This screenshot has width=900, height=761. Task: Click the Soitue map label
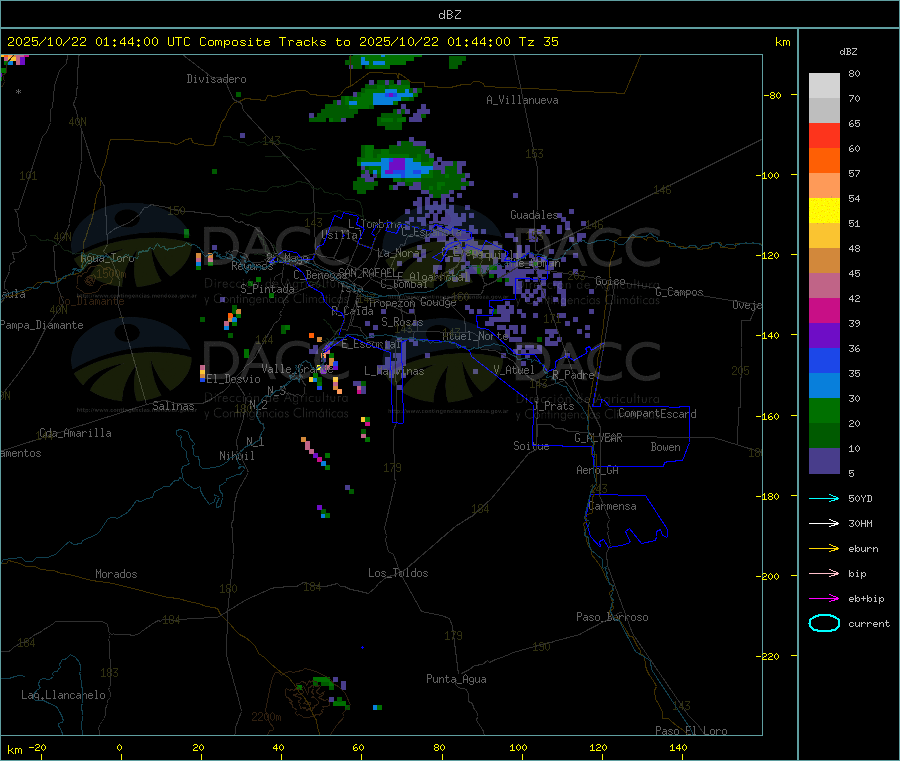tap(531, 446)
